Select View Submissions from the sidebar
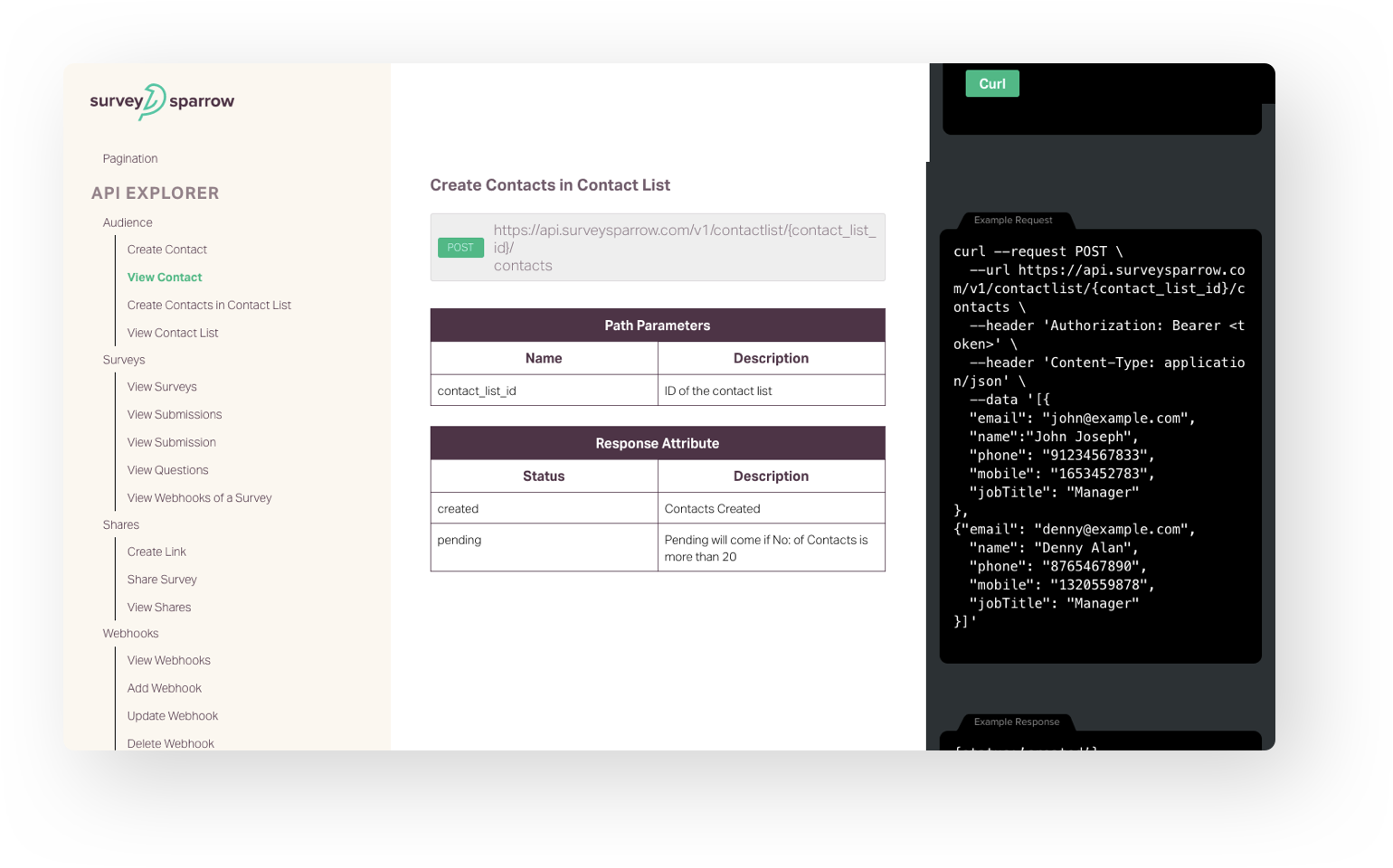1393x868 pixels. [x=175, y=414]
